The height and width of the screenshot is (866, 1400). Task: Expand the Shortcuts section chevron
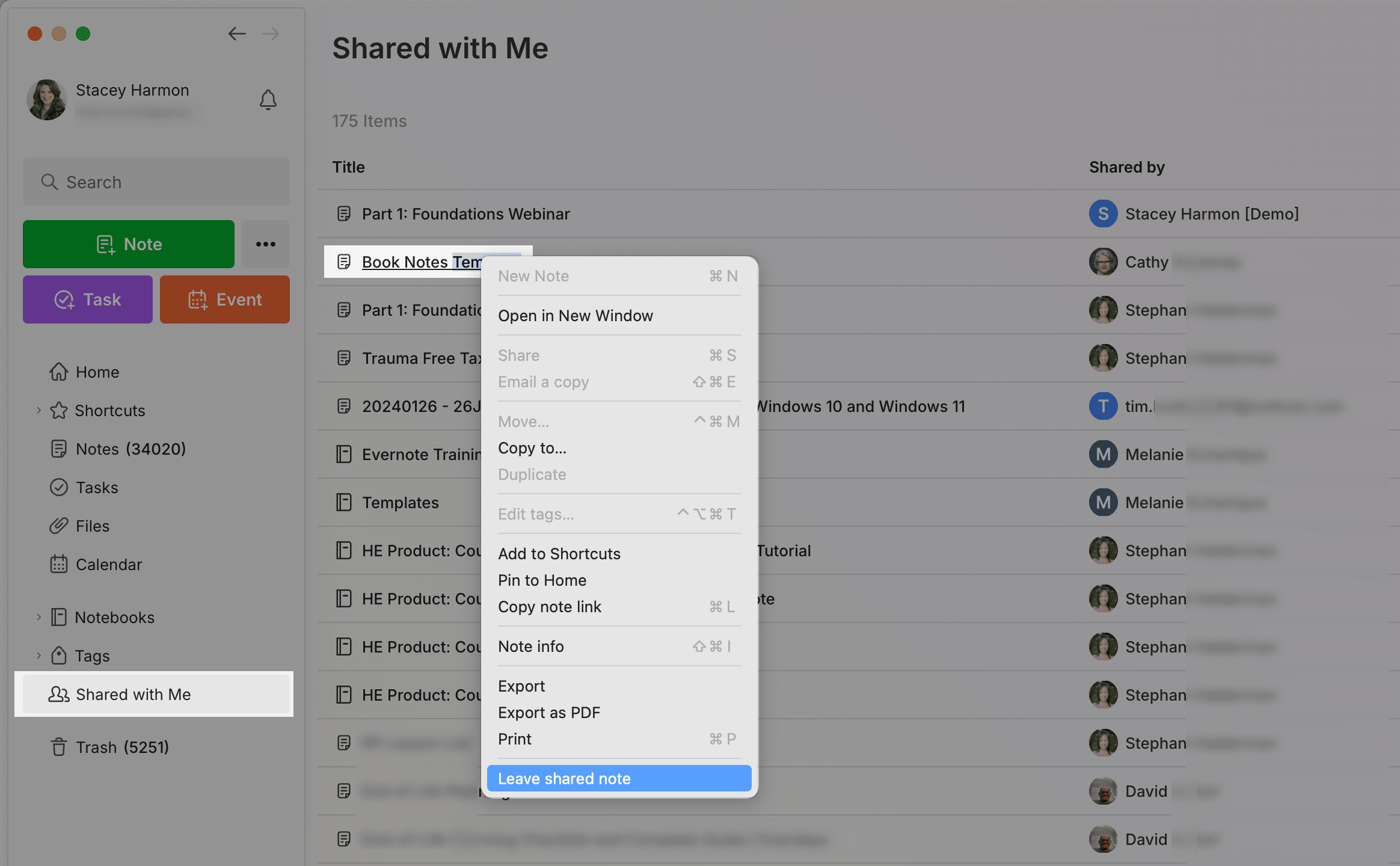point(38,410)
